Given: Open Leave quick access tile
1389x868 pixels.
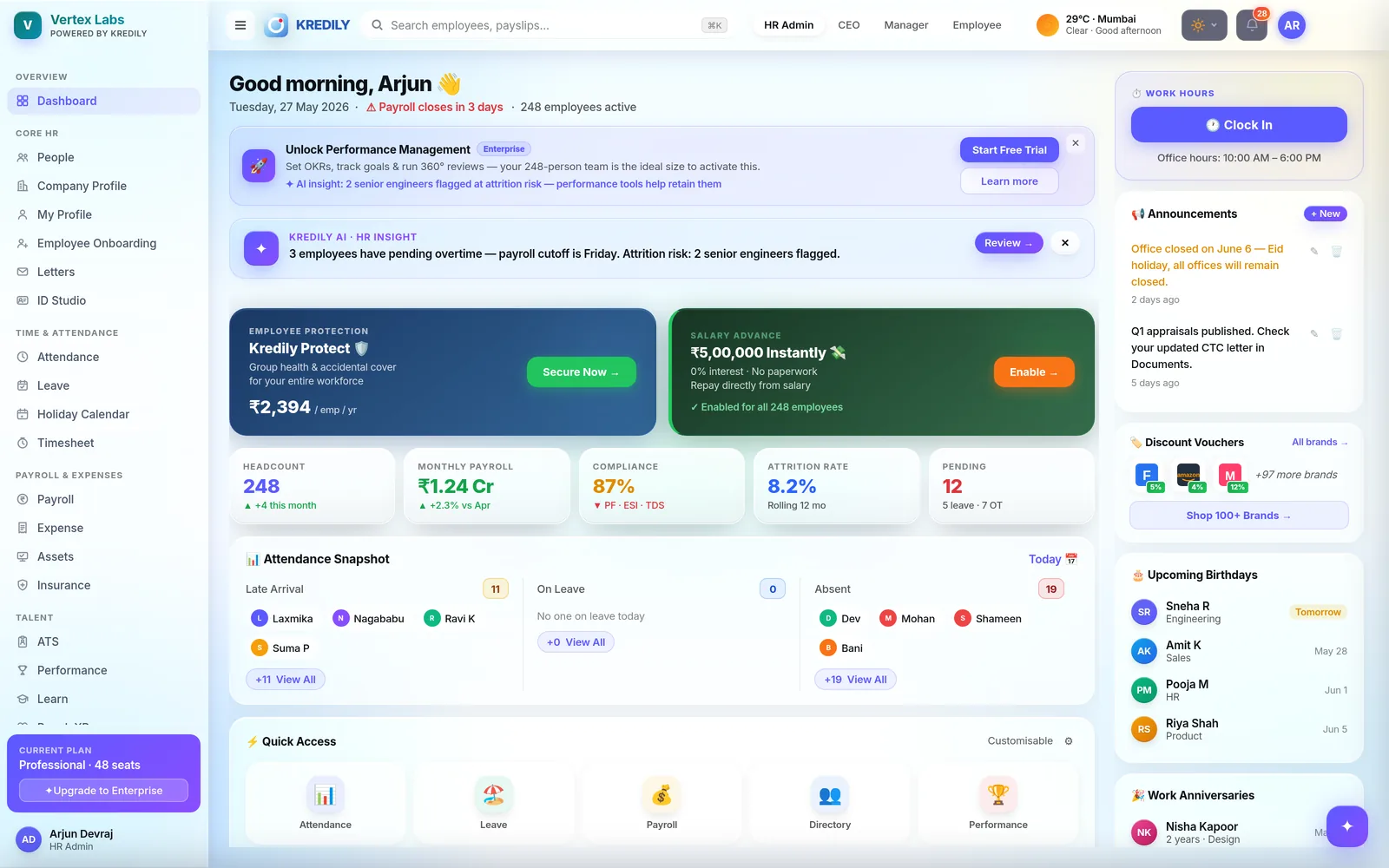Looking at the screenshot, I should click(x=493, y=802).
